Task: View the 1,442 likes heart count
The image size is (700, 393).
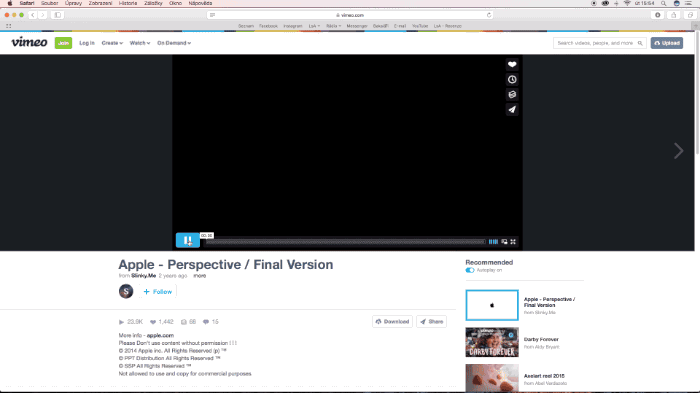Action: pos(162,322)
